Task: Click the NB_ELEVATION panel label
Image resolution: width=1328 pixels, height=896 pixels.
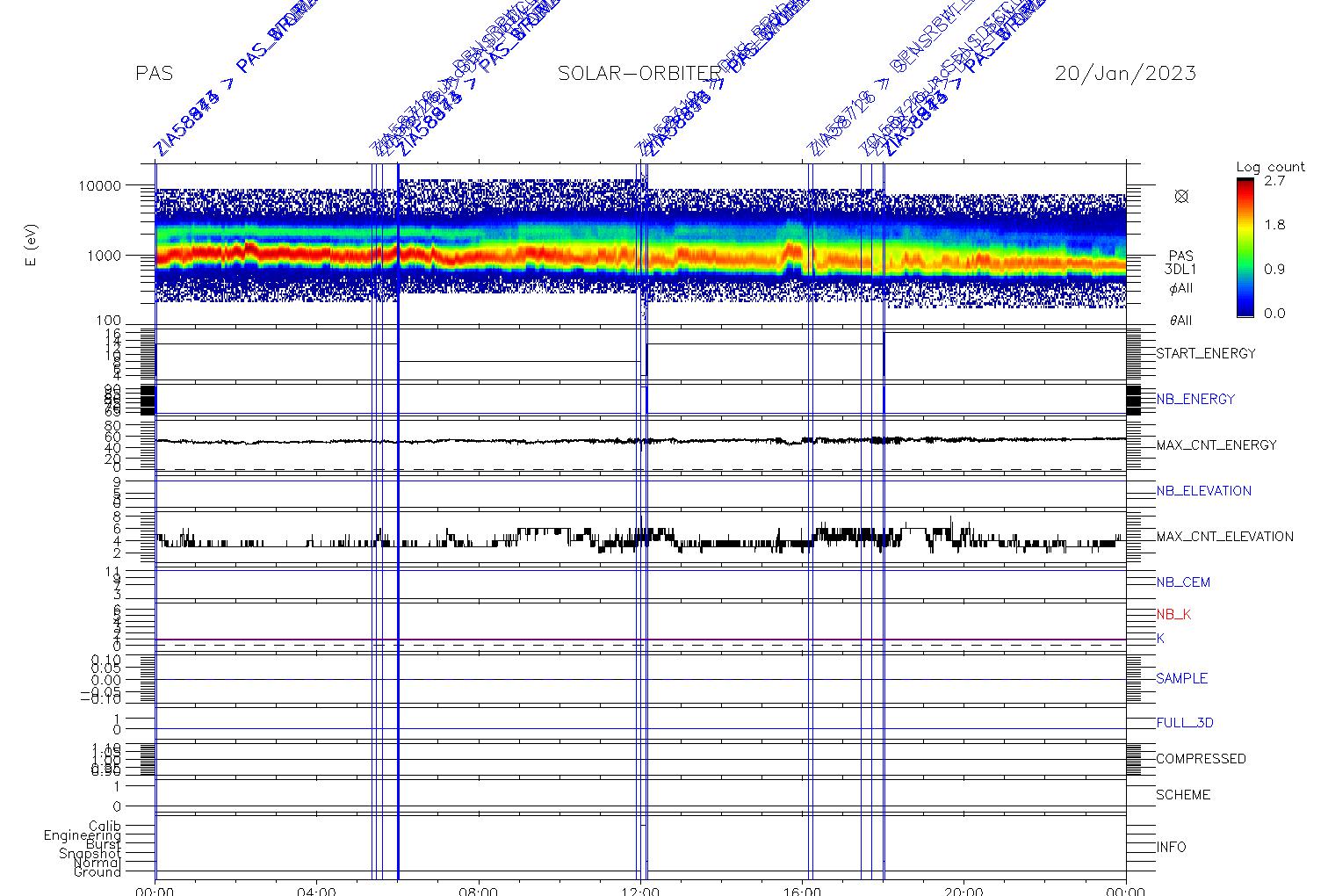Action: tap(1203, 491)
